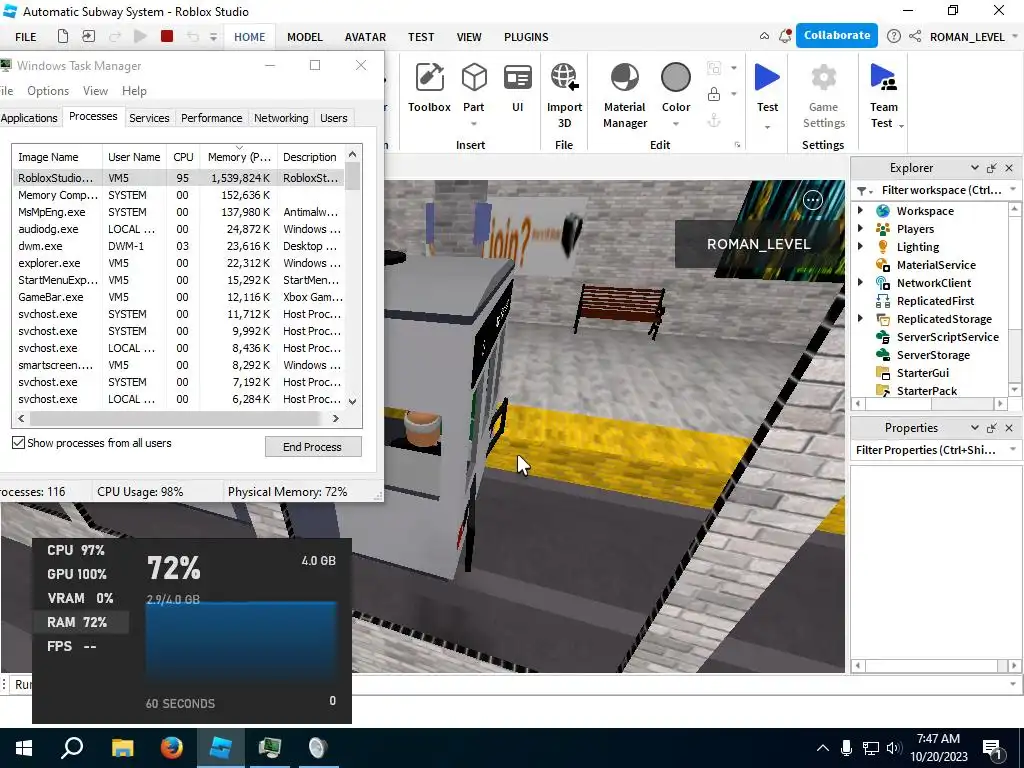Image resolution: width=1024 pixels, height=768 pixels.
Task: Select MaterialService in Explorer
Action: 936,265
